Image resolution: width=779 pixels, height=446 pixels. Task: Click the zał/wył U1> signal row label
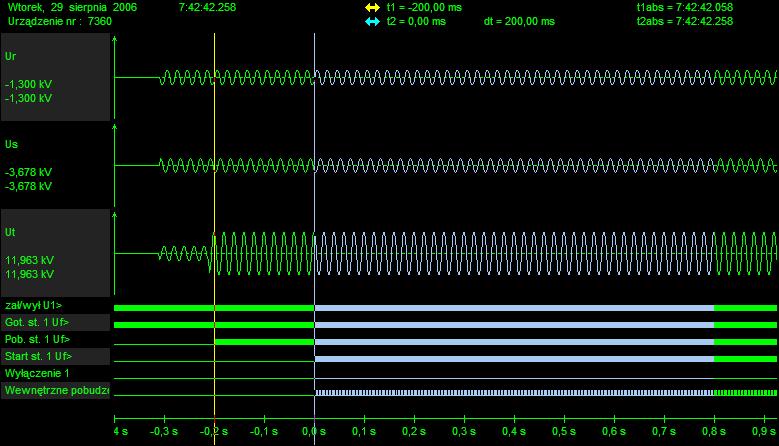[33, 305]
